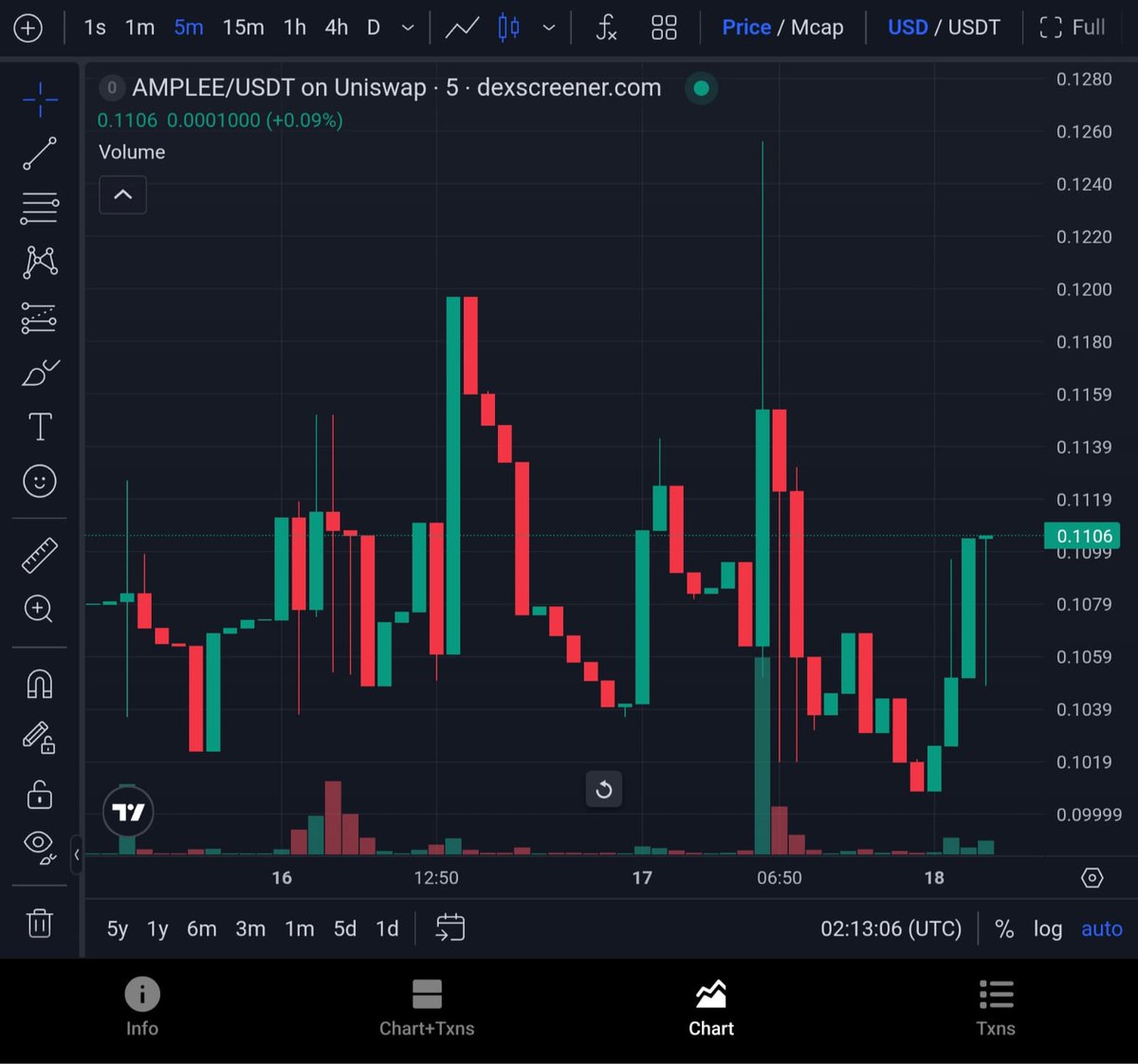Open the Txns tab
The image size is (1138, 1064).
point(996,1007)
